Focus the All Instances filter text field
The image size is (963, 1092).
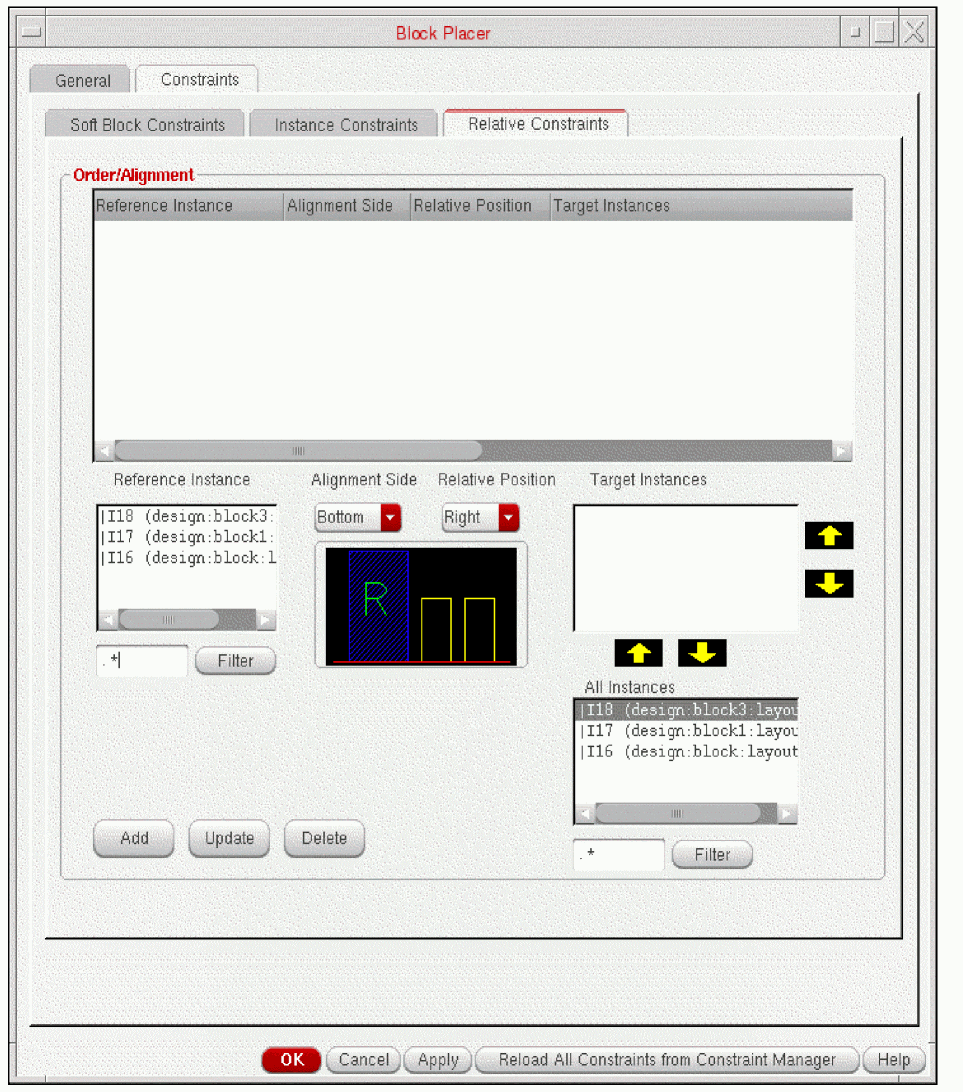618,854
